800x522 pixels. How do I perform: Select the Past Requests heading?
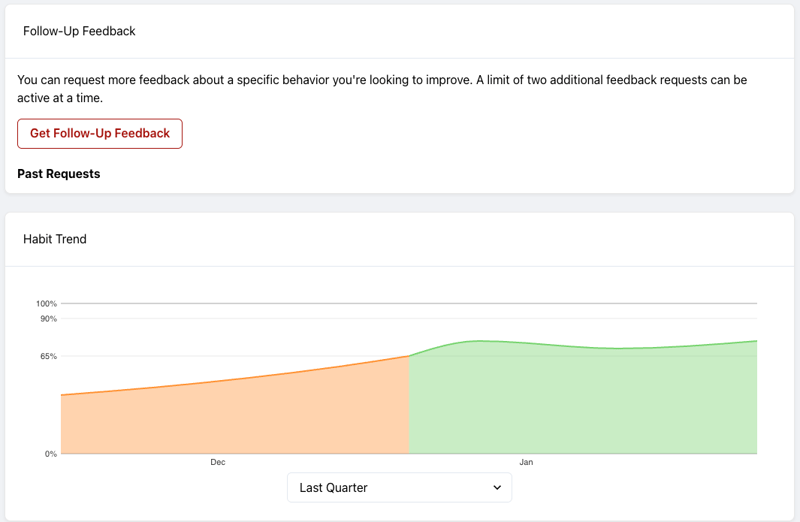59,173
